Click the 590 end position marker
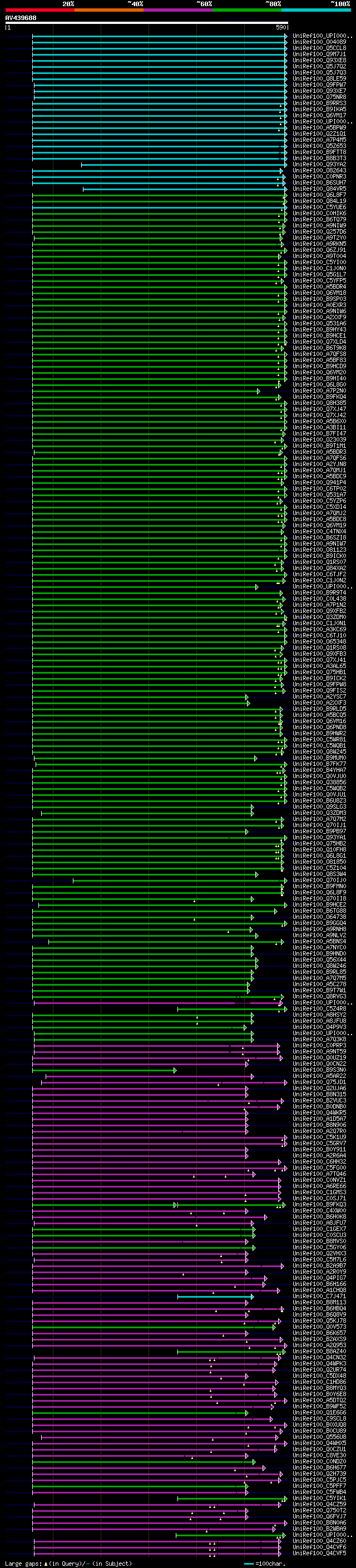This screenshot has width=356, height=1568. point(280,27)
